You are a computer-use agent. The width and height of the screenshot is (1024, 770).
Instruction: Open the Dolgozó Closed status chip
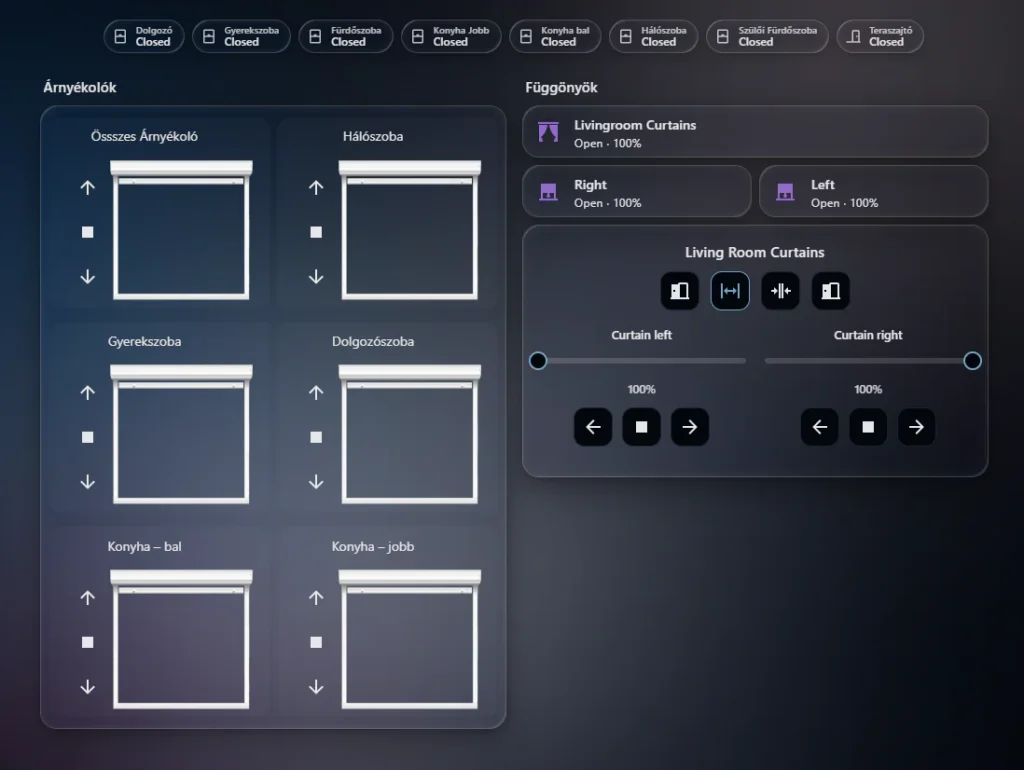point(144,36)
